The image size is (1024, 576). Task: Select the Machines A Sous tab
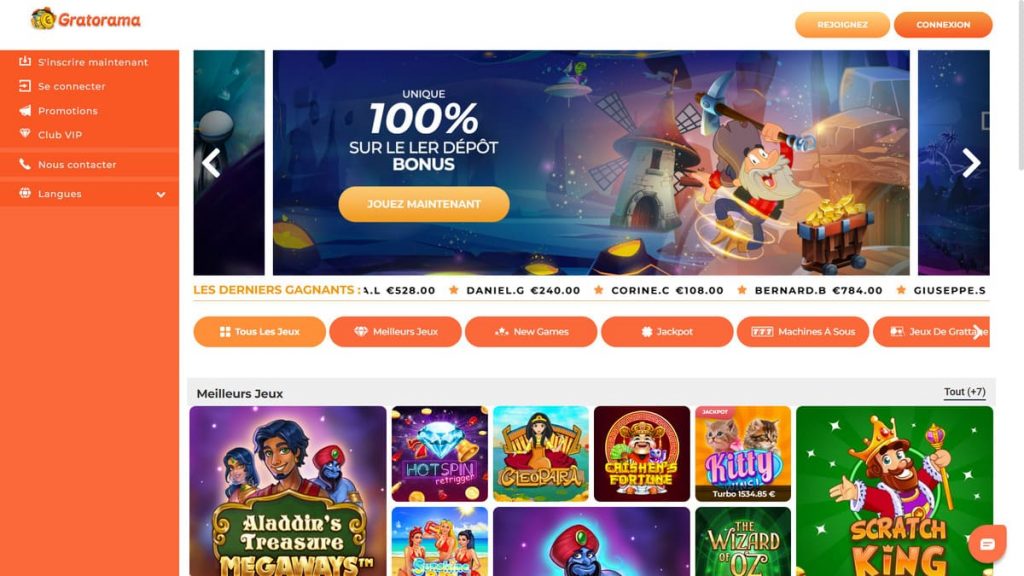803,332
